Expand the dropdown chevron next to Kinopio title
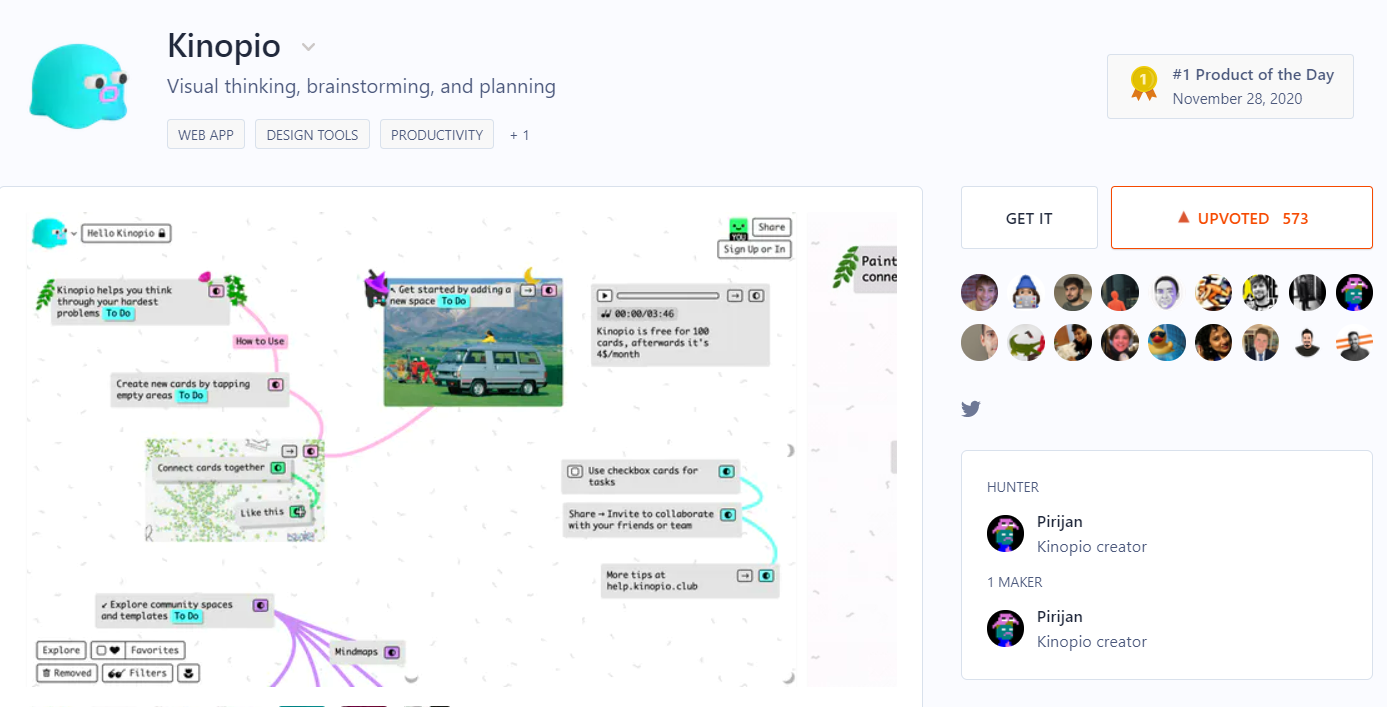This screenshot has height=707, width=1387. point(309,47)
